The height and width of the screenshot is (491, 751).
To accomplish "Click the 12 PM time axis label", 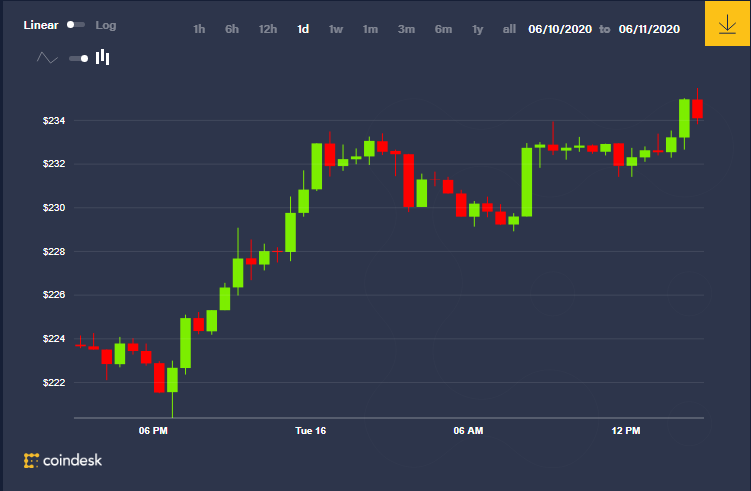I will (x=626, y=431).
